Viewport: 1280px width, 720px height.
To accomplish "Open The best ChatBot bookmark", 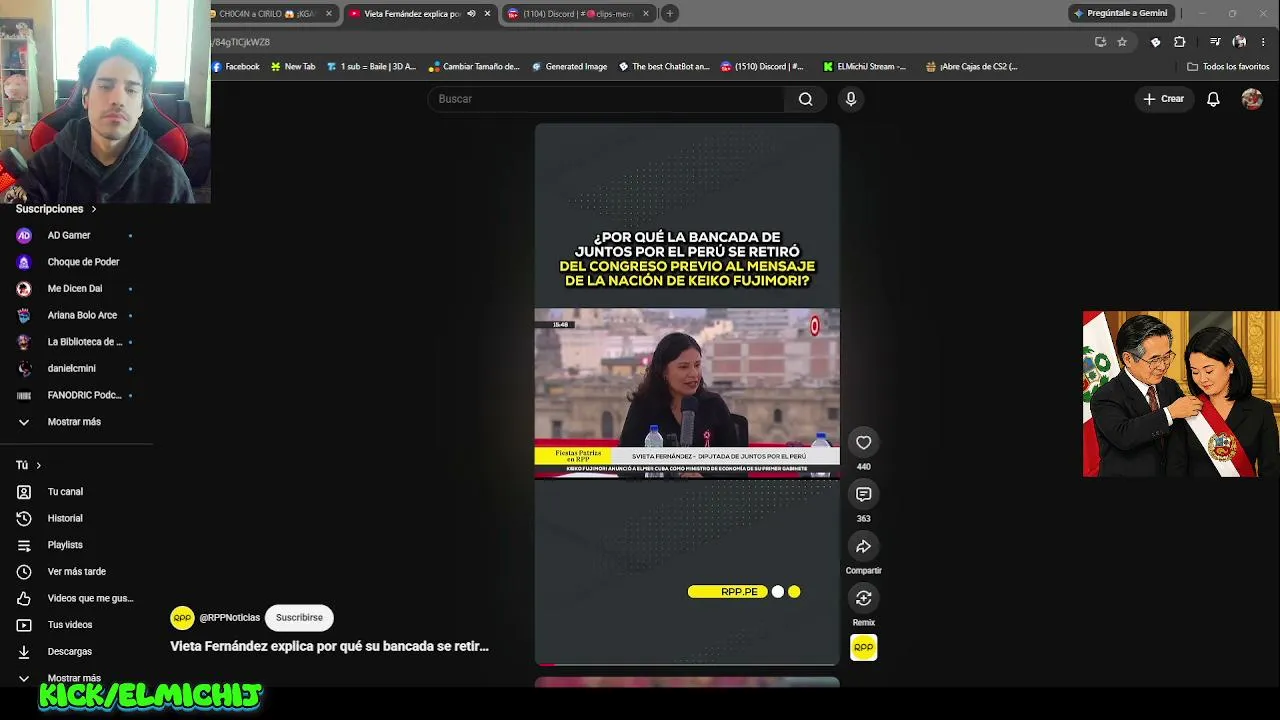I will (664, 67).
